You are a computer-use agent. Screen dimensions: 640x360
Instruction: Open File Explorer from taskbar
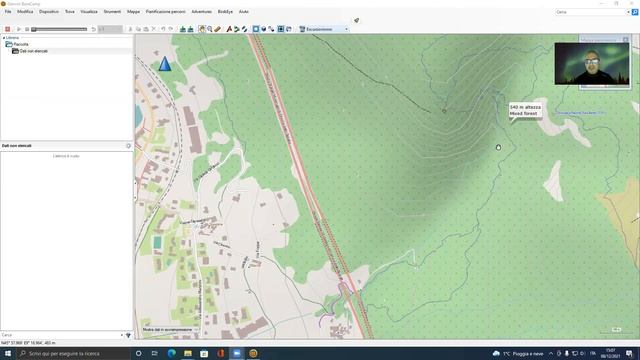point(188,353)
